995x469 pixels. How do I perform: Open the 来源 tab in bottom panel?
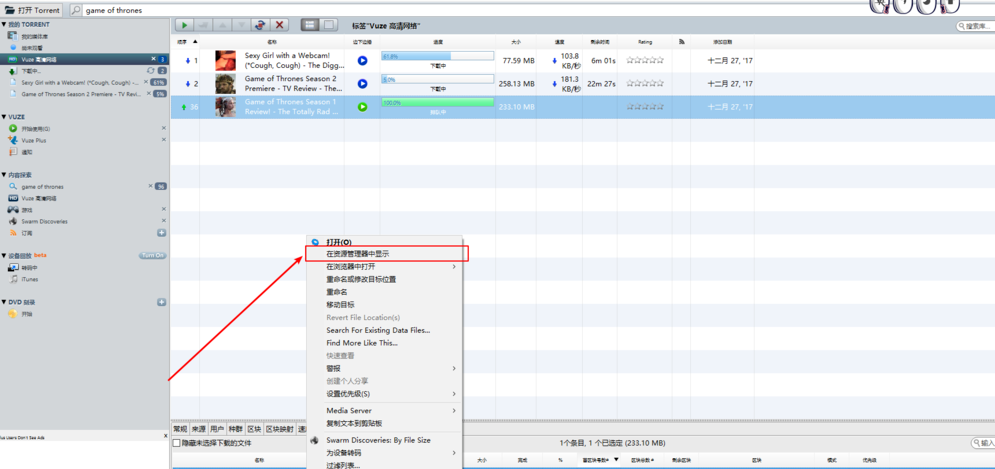tap(199, 429)
